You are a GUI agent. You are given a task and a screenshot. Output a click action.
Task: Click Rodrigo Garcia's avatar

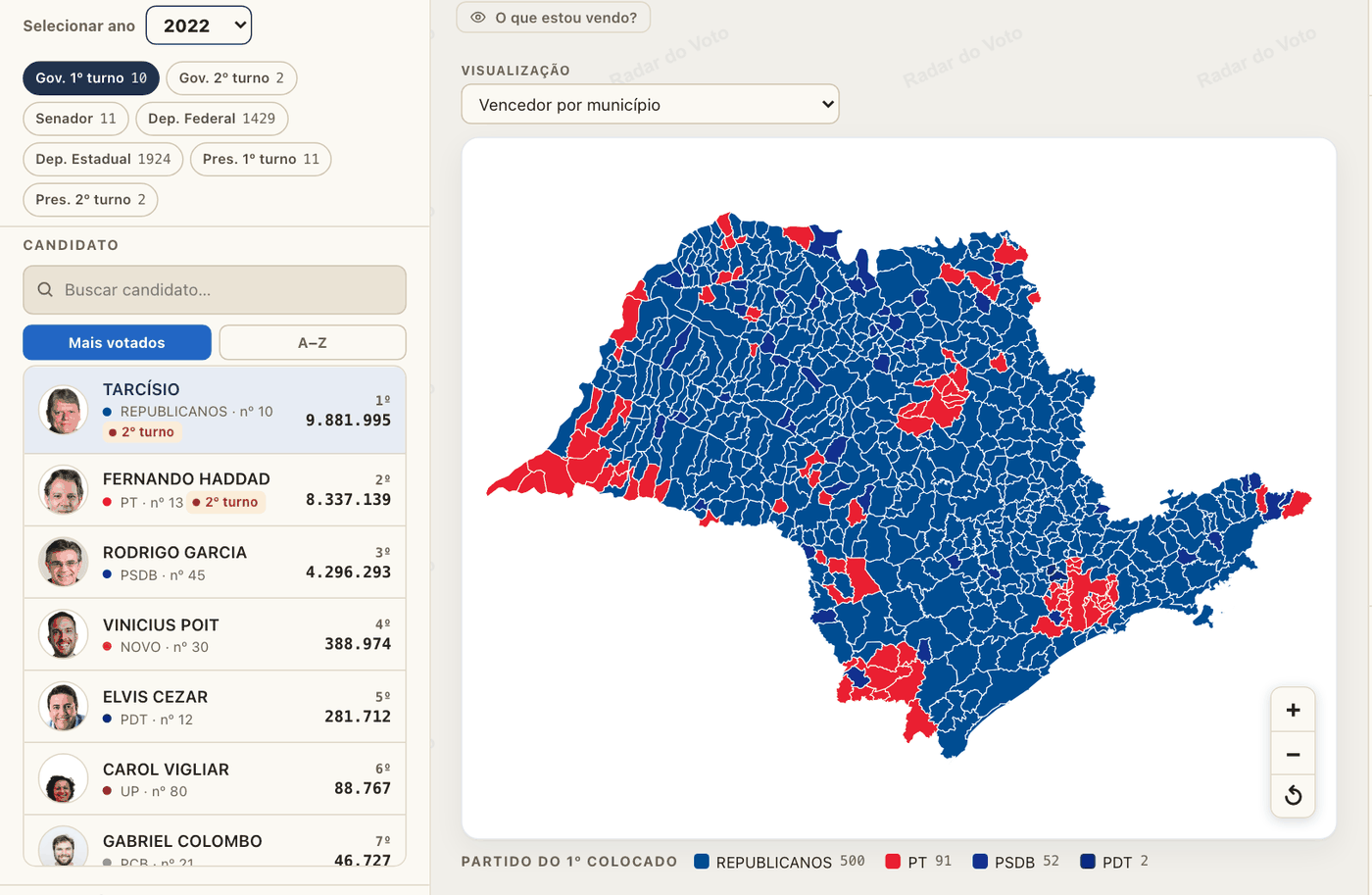click(x=64, y=562)
